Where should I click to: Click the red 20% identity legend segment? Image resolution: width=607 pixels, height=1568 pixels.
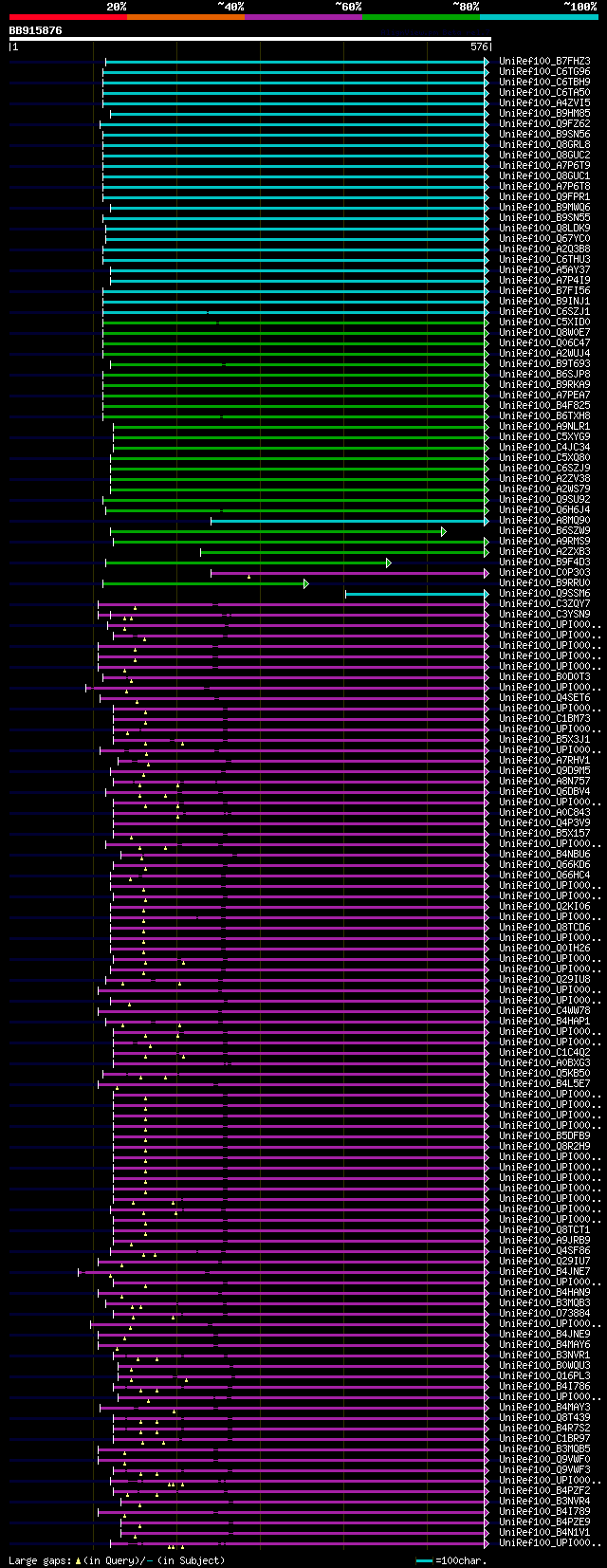(67, 17)
